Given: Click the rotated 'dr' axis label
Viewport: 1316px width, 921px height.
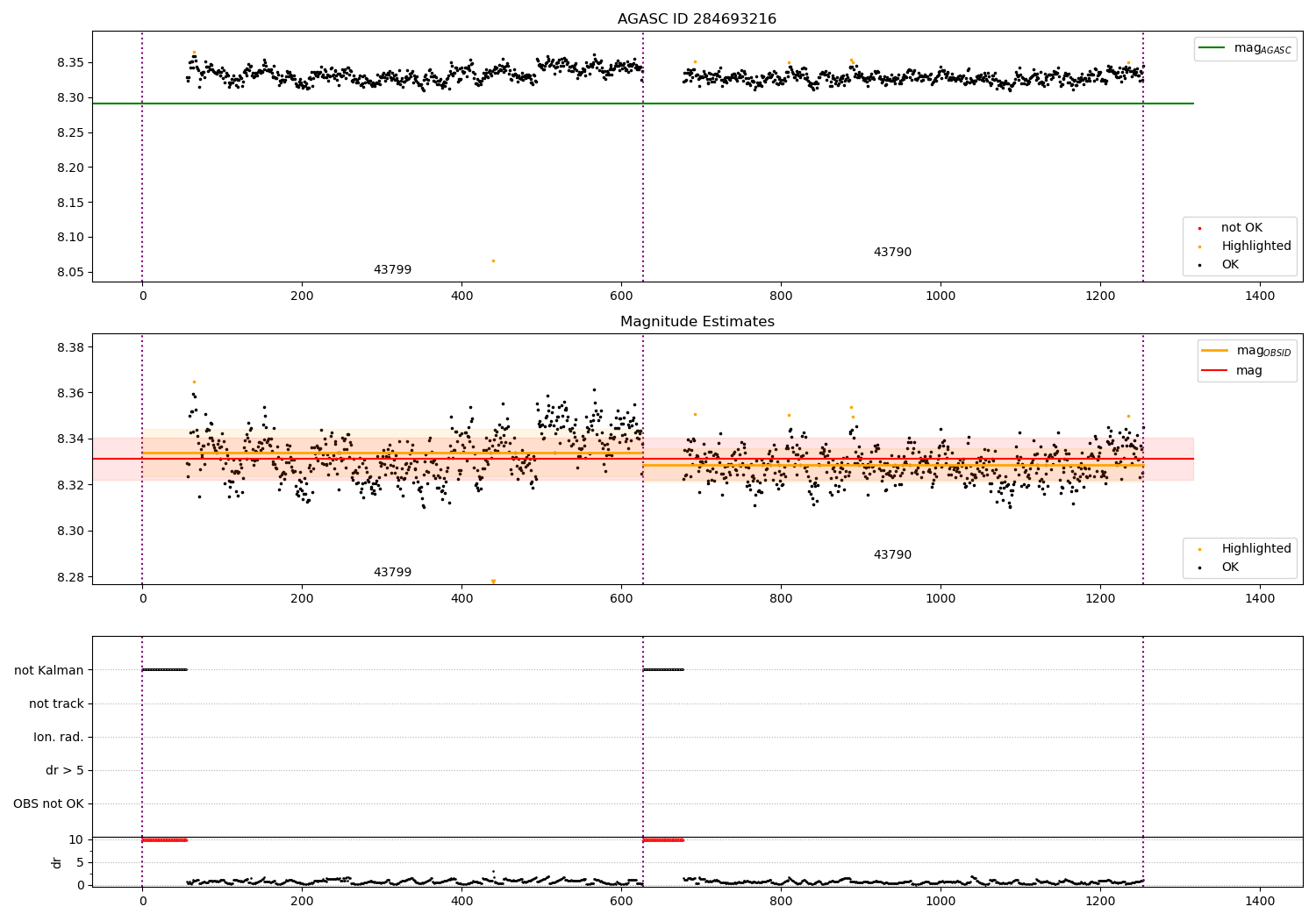Looking at the screenshot, I should (x=57, y=862).
